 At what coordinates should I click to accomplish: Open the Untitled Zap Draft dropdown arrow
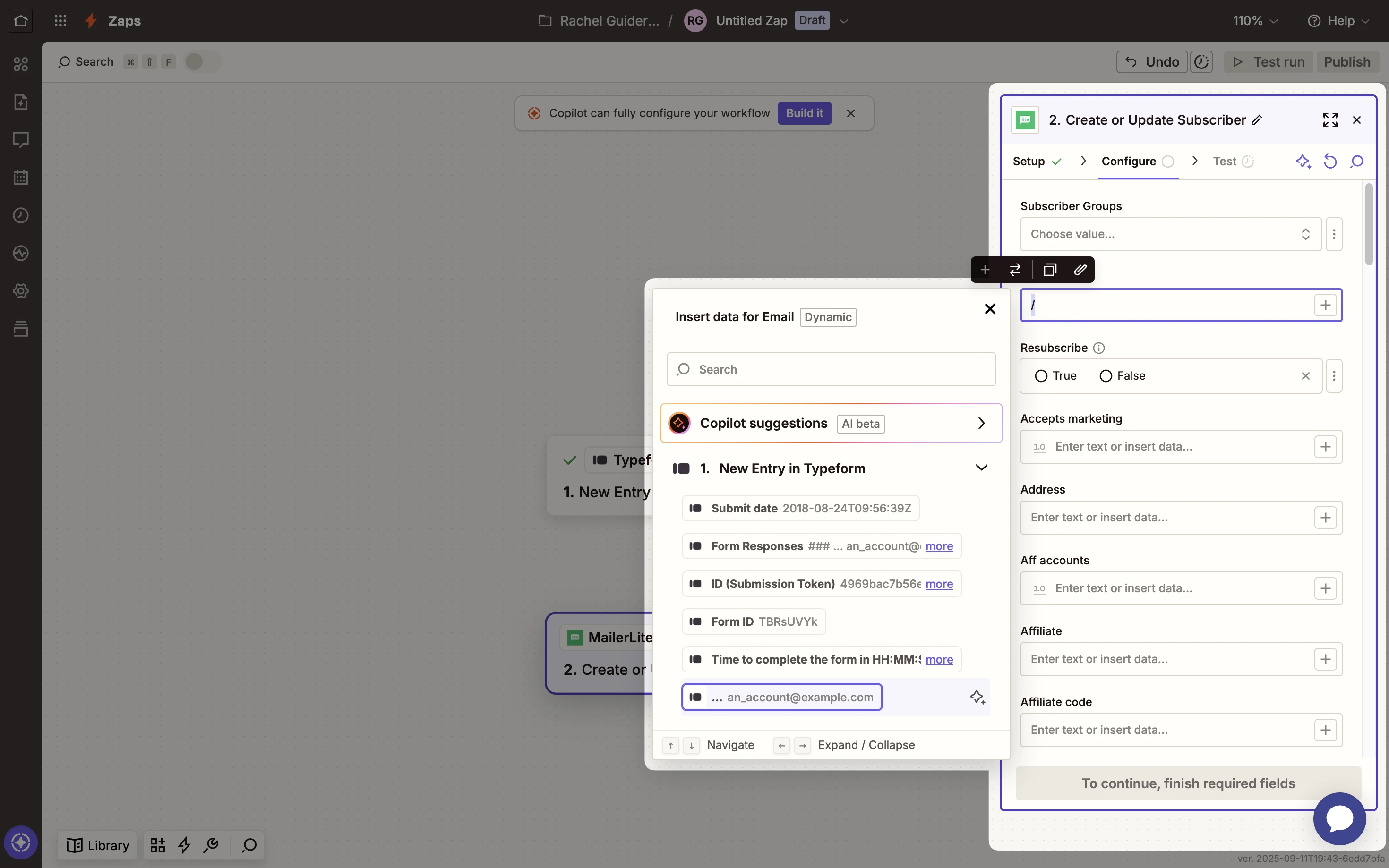pyautogui.click(x=843, y=21)
